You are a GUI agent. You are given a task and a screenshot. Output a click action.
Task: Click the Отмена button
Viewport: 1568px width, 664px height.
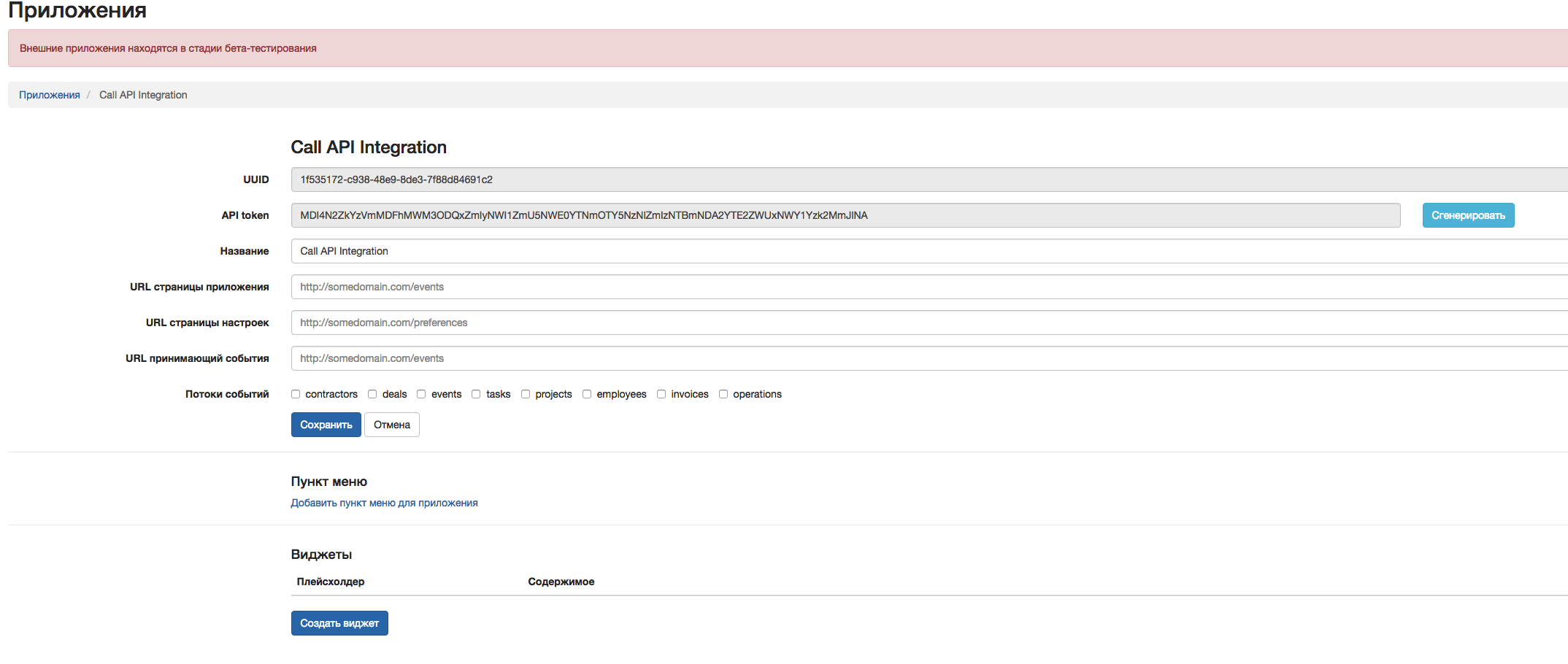[x=392, y=425]
